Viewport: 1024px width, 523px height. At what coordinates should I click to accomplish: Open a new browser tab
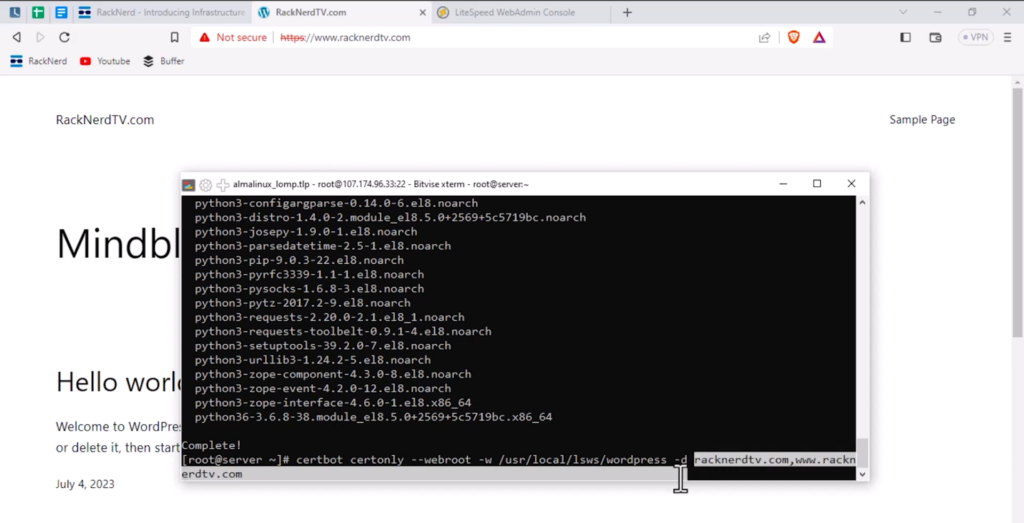(627, 12)
